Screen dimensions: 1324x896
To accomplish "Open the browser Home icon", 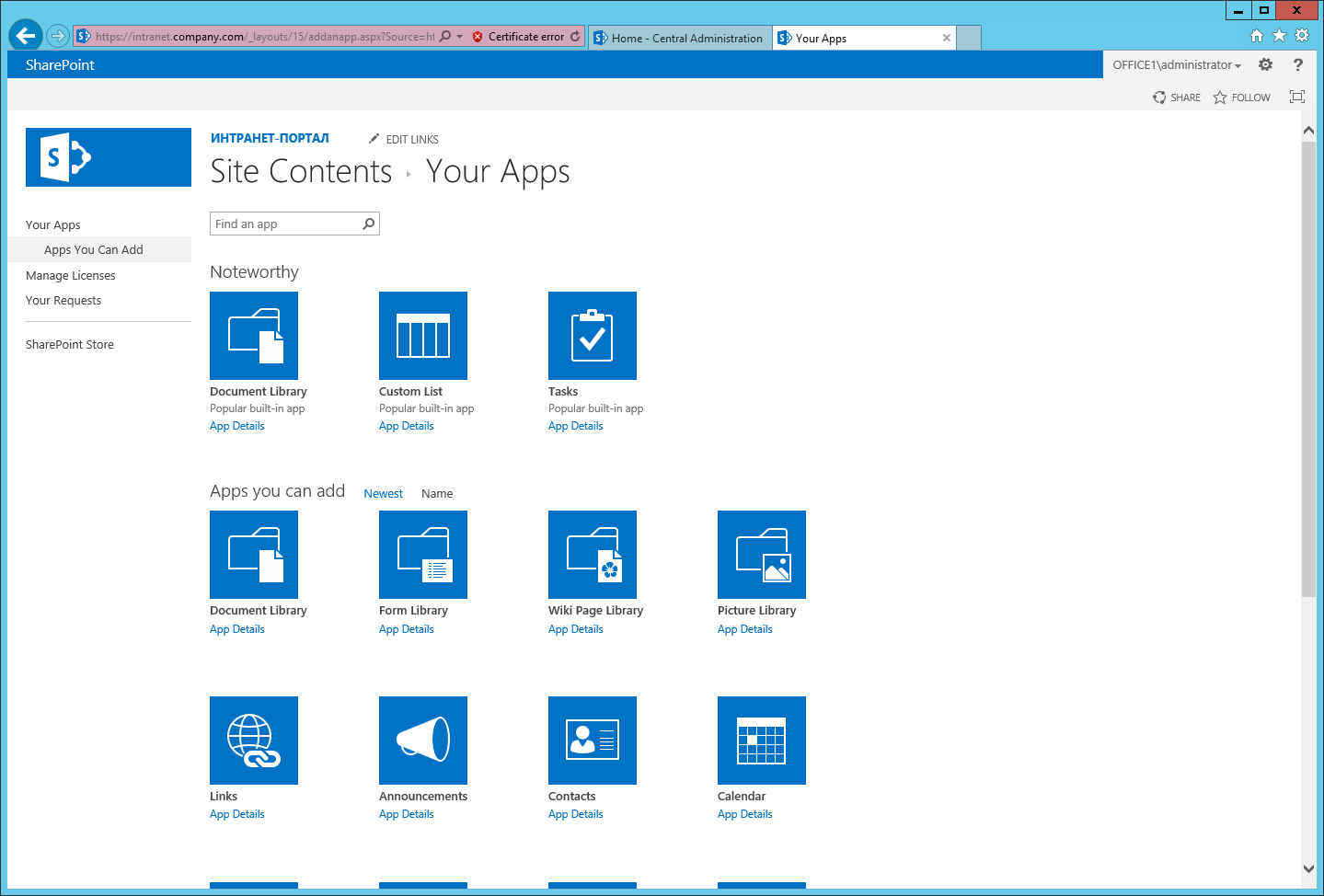I will pyautogui.click(x=1257, y=35).
